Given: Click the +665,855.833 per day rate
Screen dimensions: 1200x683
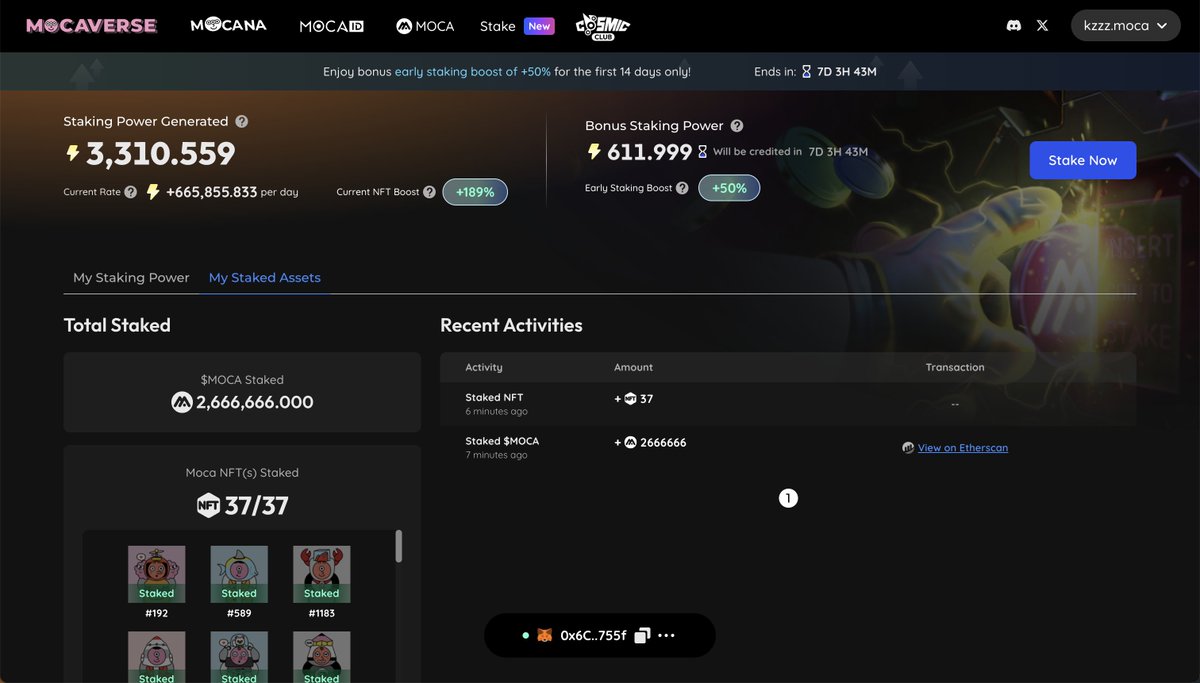Looking at the screenshot, I should tap(232, 192).
